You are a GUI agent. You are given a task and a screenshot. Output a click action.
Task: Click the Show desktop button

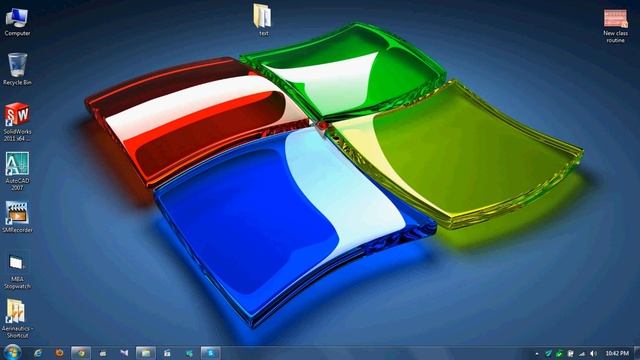coord(637,353)
